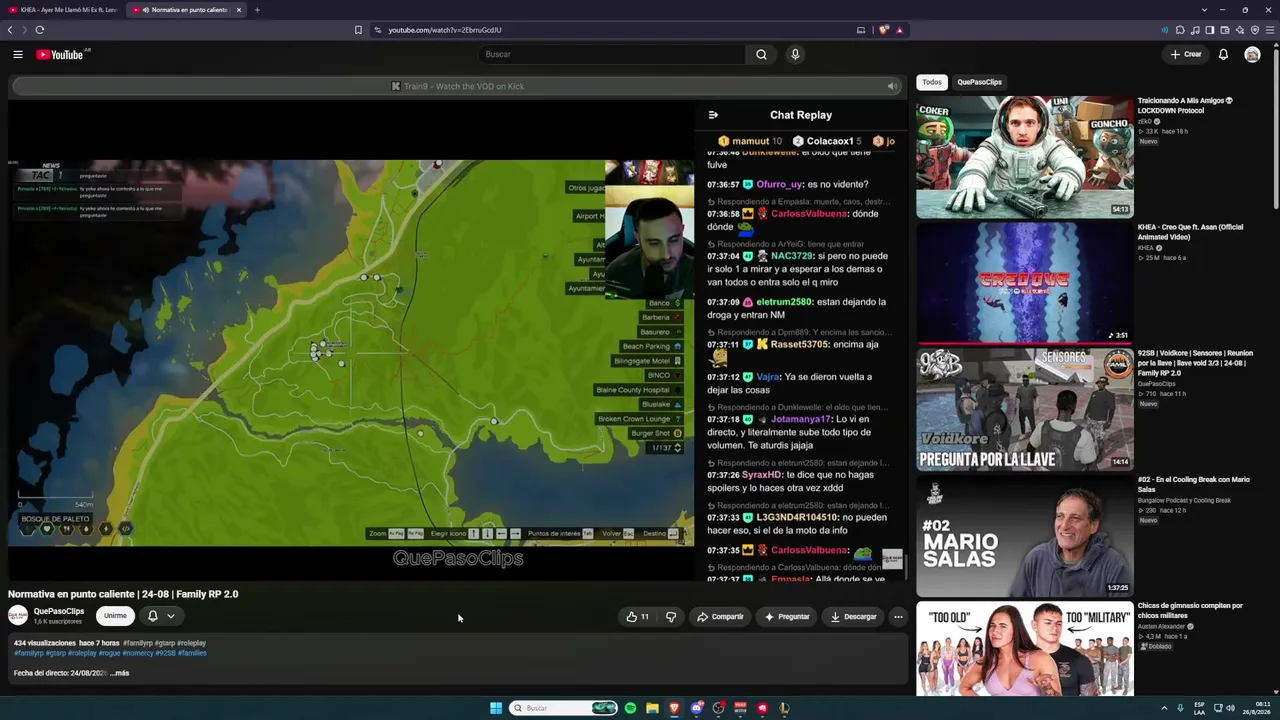The height and width of the screenshot is (720, 1280).
Task: Mute the Train9 Kick banner audio
Action: pos(892,86)
